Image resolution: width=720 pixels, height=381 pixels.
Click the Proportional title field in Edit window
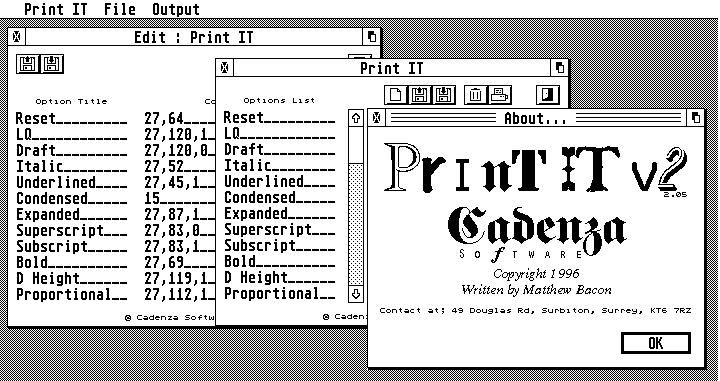pyautogui.click(x=72, y=295)
